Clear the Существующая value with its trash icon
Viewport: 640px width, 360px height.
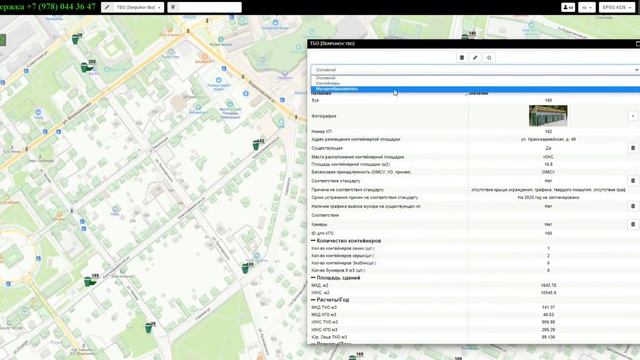[x=633, y=148]
